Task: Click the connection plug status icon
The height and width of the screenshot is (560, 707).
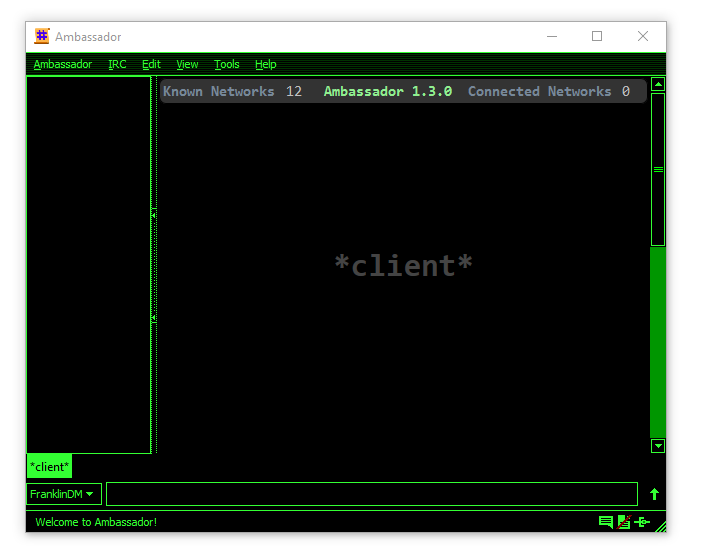Action: tap(642, 522)
